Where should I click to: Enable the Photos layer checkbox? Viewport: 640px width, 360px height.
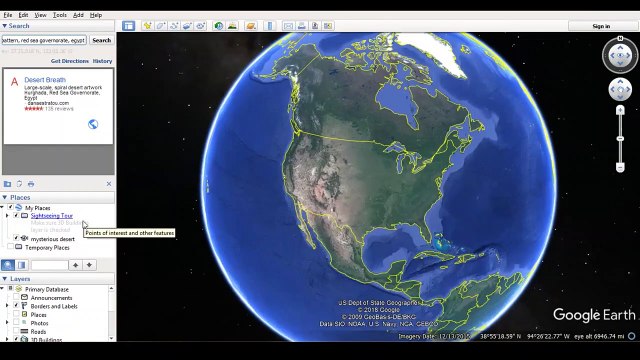(x=16, y=322)
